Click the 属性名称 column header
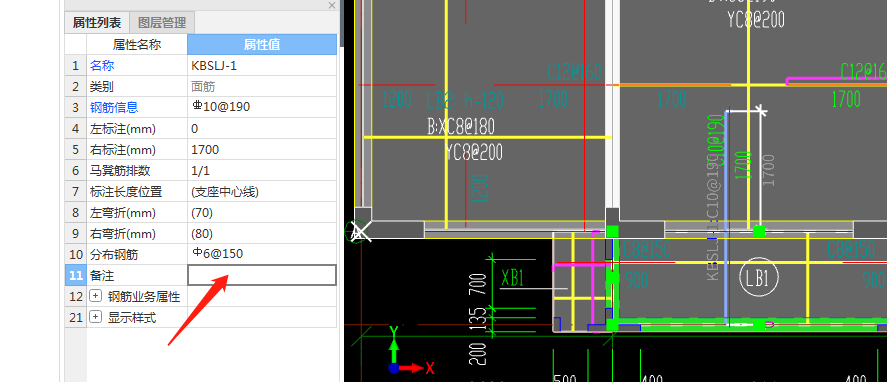The width and height of the screenshot is (887, 382). [137, 45]
